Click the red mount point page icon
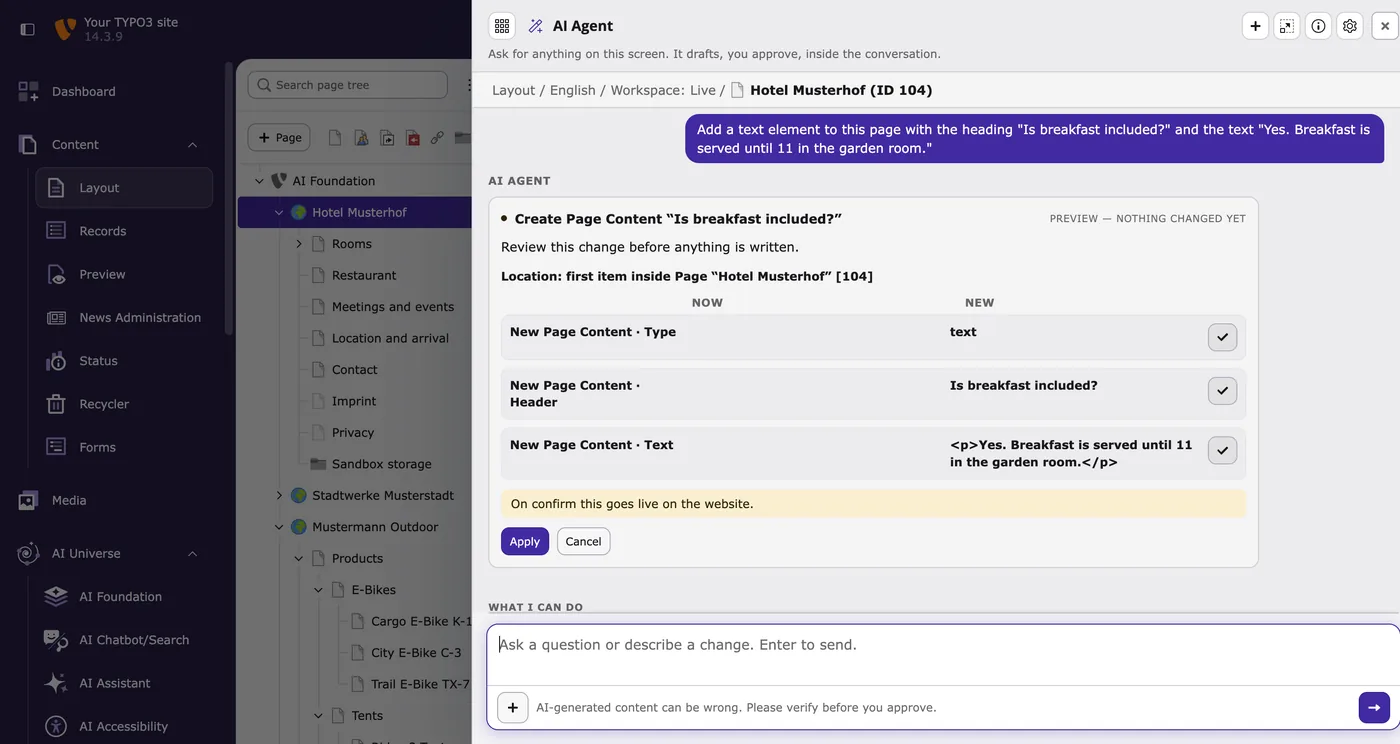 [413, 138]
